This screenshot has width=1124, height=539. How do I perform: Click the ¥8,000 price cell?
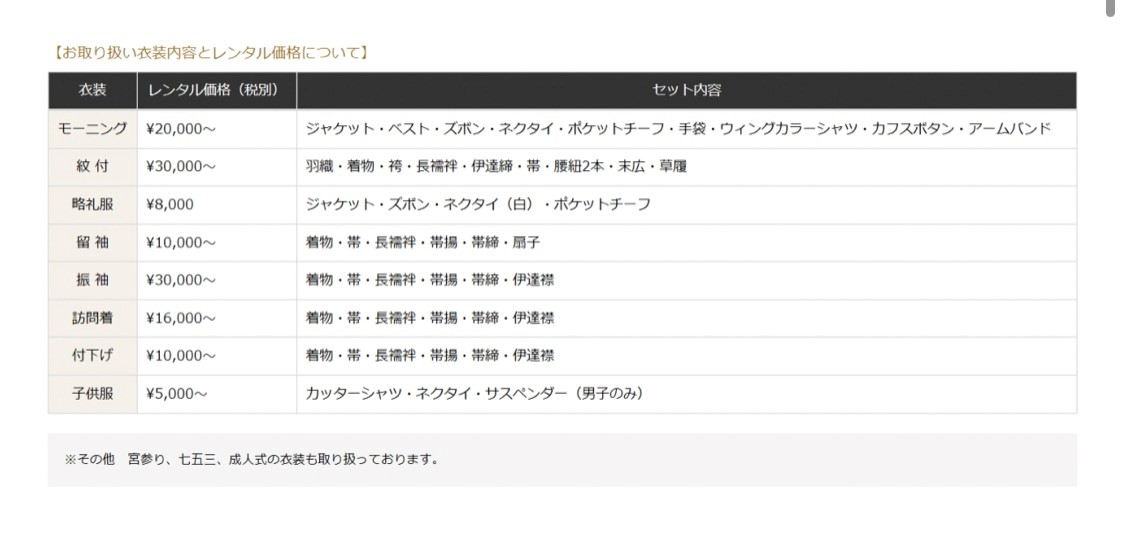(x=169, y=205)
